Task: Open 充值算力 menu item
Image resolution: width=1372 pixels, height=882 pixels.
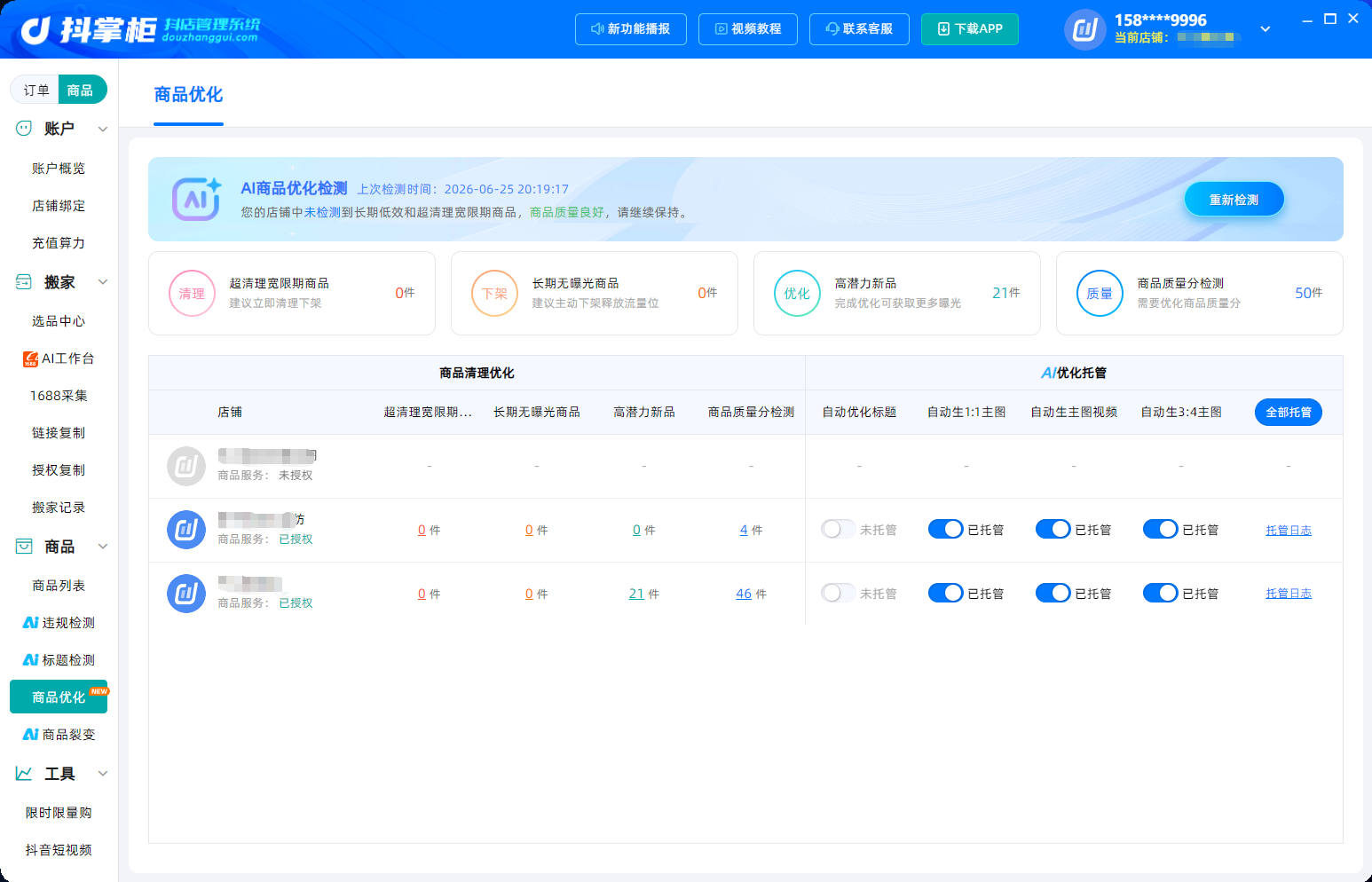Action: pyautogui.click(x=59, y=243)
